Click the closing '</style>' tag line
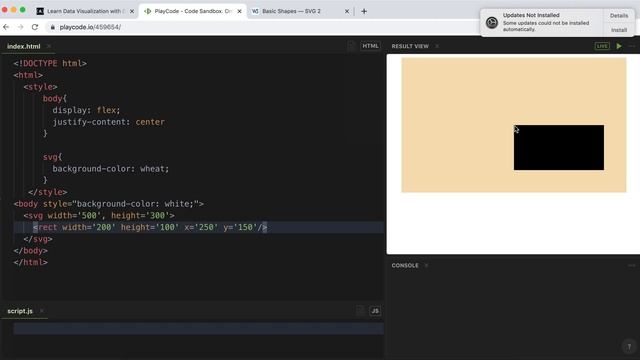The width and height of the screenshot is (640, 360). point(48,192)
